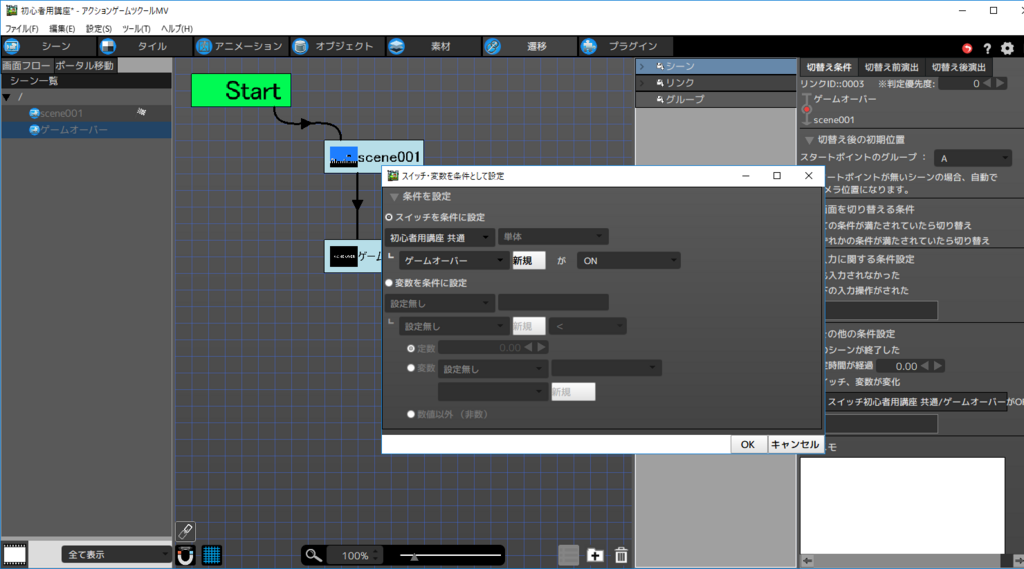1024x569 pixels.
Task: Open the 設定(S) menu
Action: [99, 29]
